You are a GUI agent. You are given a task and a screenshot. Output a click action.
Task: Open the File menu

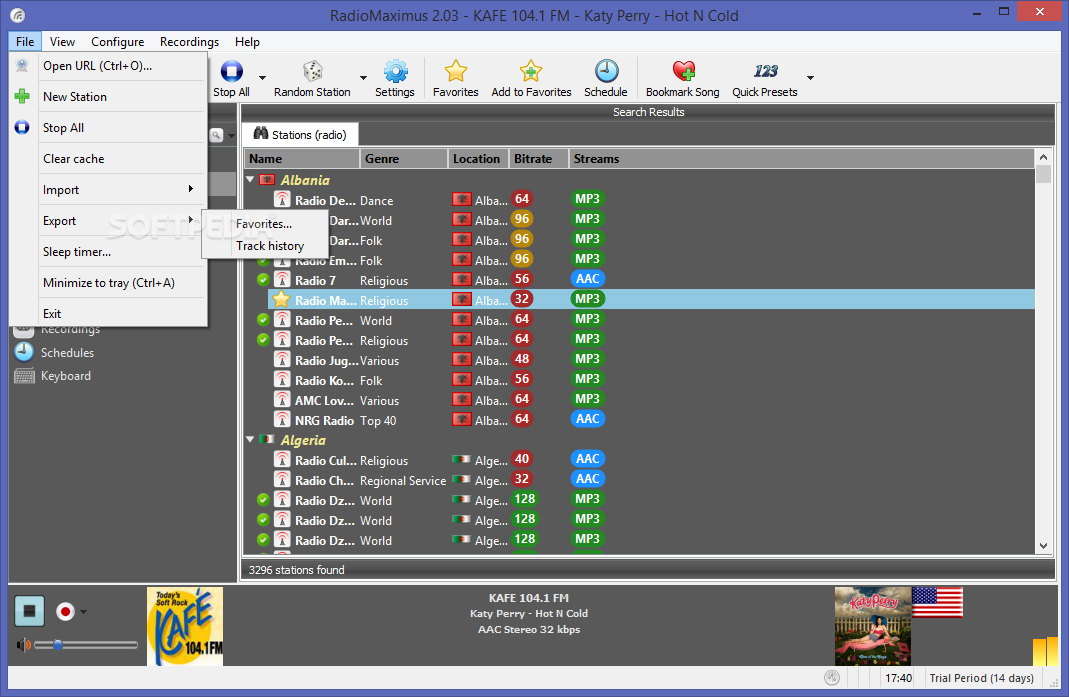click(x=25, y=42)
